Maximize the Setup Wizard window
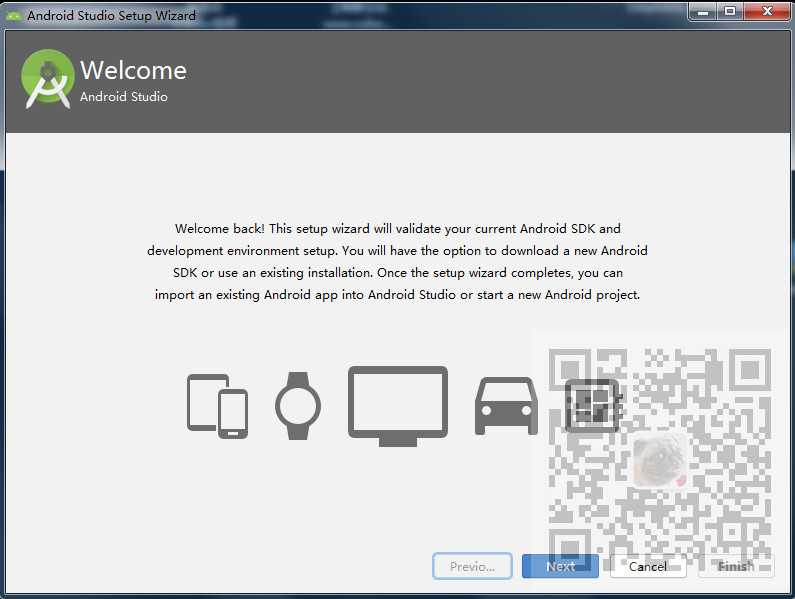This screenshot has width=795, height=599. point(730,11)
